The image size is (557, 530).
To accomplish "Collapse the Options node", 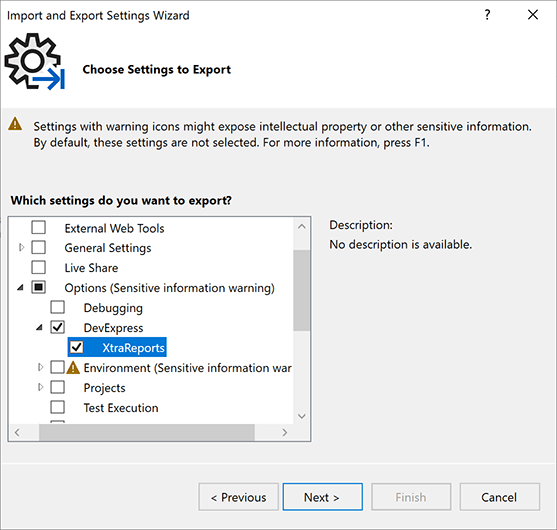I will (x=21, y=287).
